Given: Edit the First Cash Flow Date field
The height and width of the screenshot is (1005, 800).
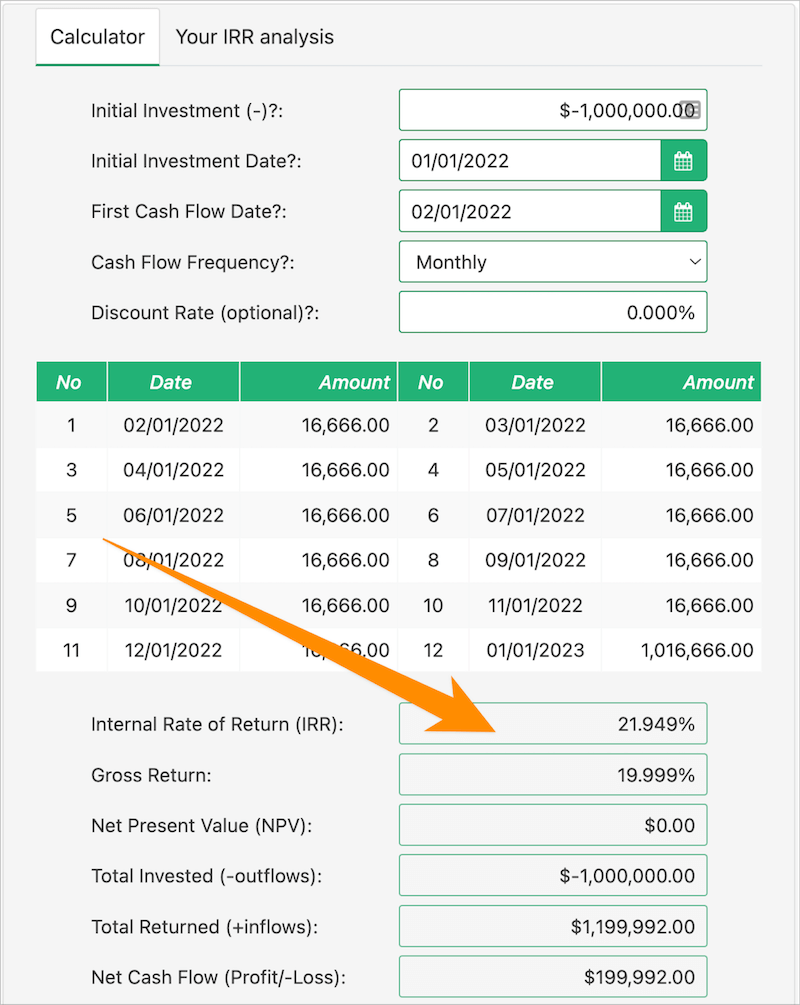Looking at the screenshot, I should click(x=530, y=211).
